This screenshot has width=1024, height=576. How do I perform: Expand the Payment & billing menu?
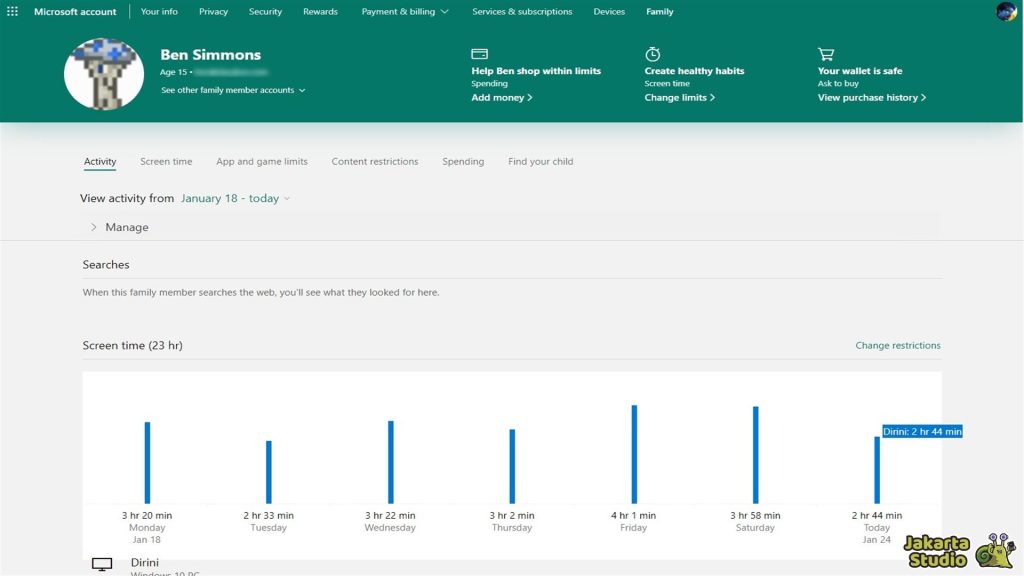(405, 12)
